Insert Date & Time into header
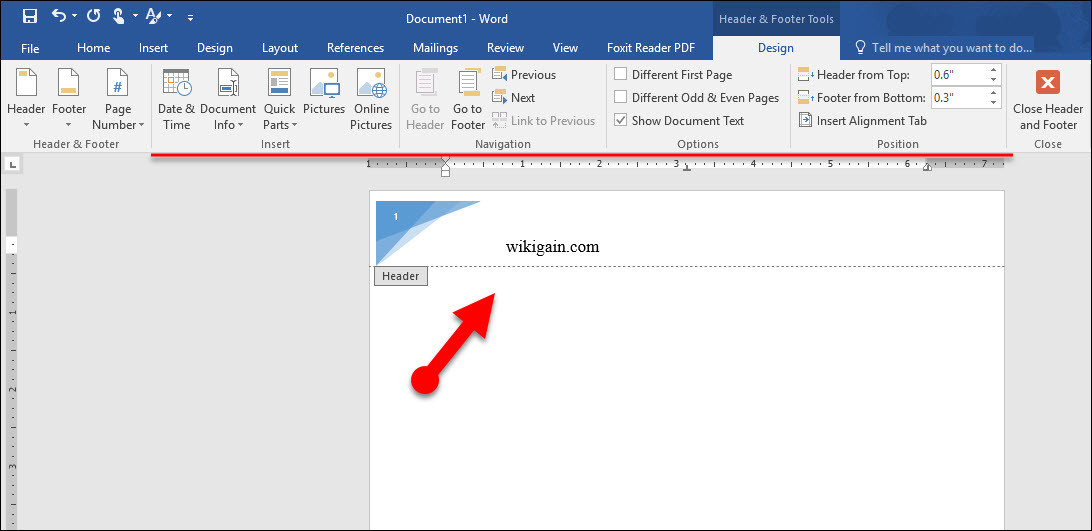The width and height of the screenshot is (1092, 531). (x=176, y=100)
